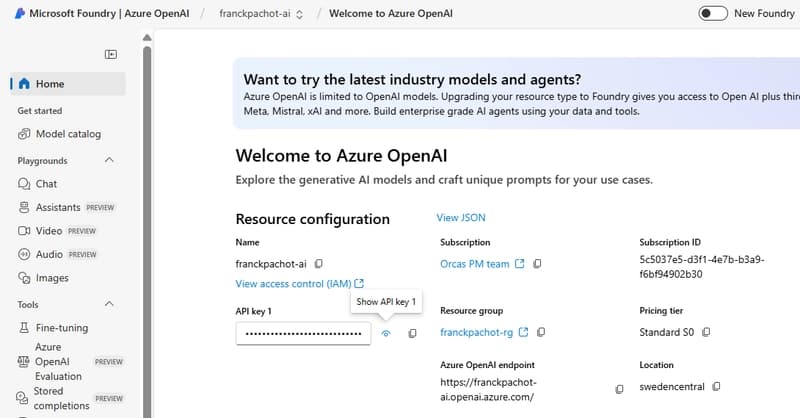Click 'Welcome to Azure OpenAI' breadcrumb text
This screenshot has width=800, height=418.
391,14
